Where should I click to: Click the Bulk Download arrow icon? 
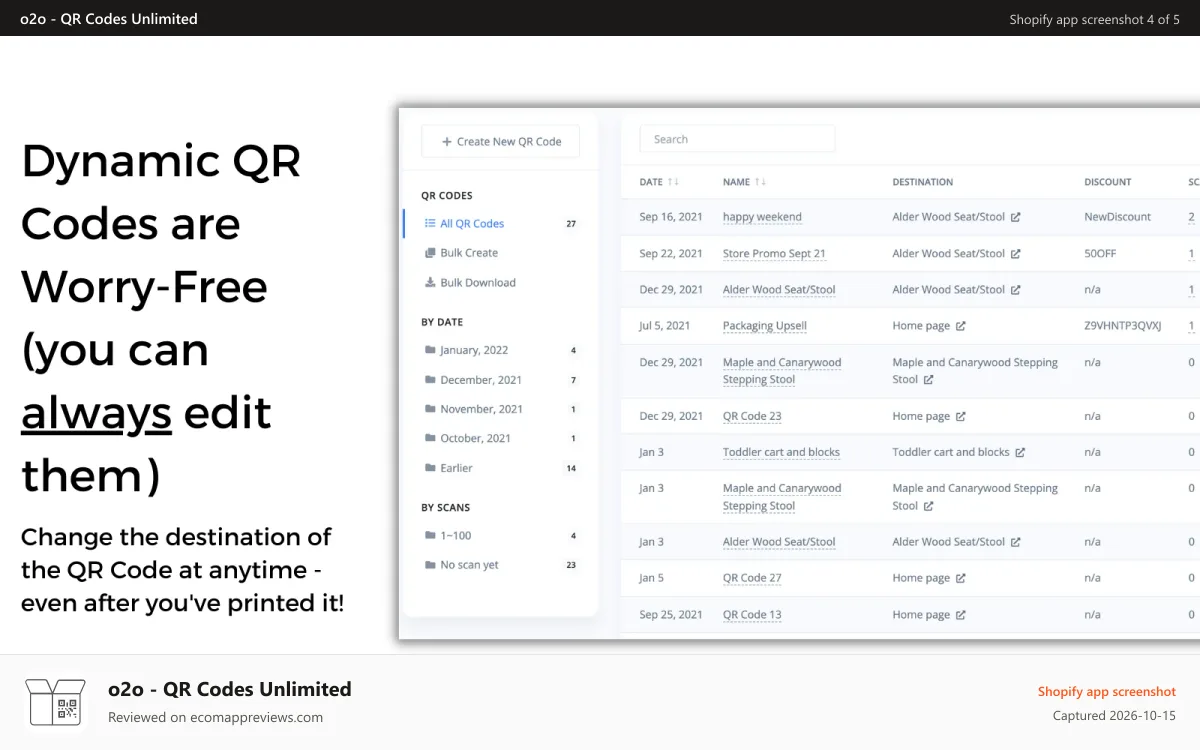[430, 283]
